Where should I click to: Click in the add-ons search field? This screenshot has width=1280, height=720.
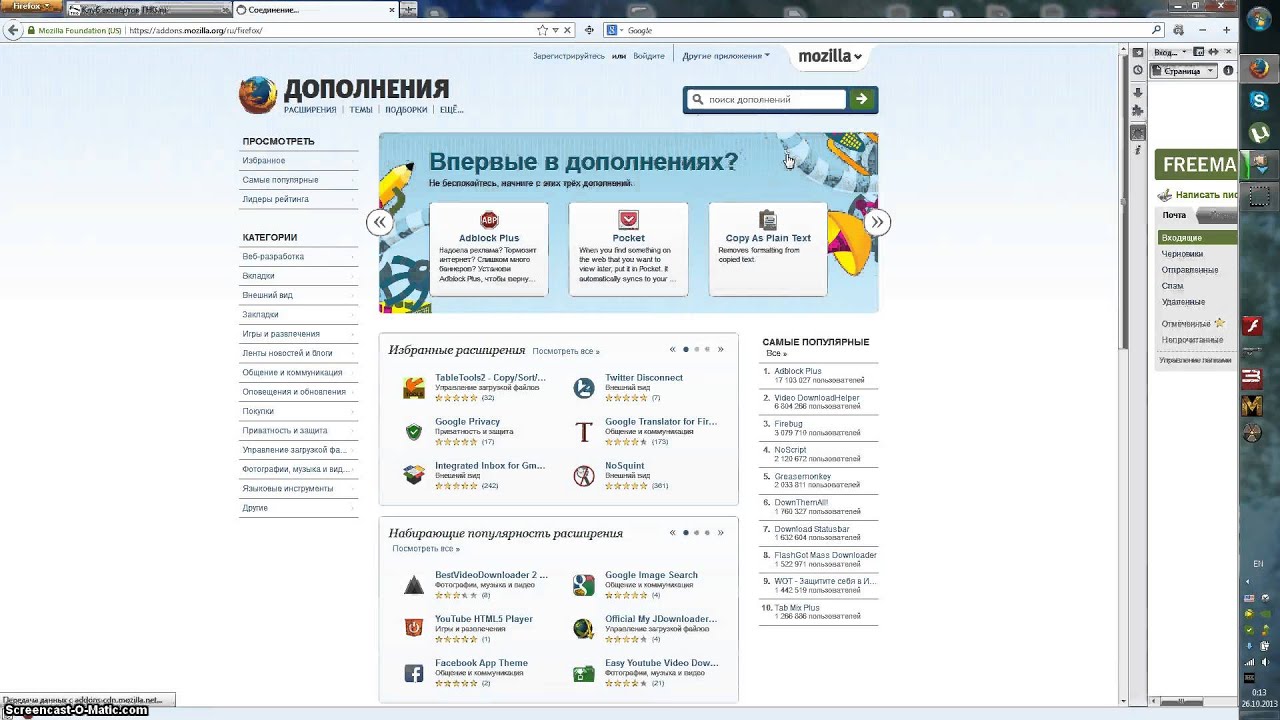point(768,99)
